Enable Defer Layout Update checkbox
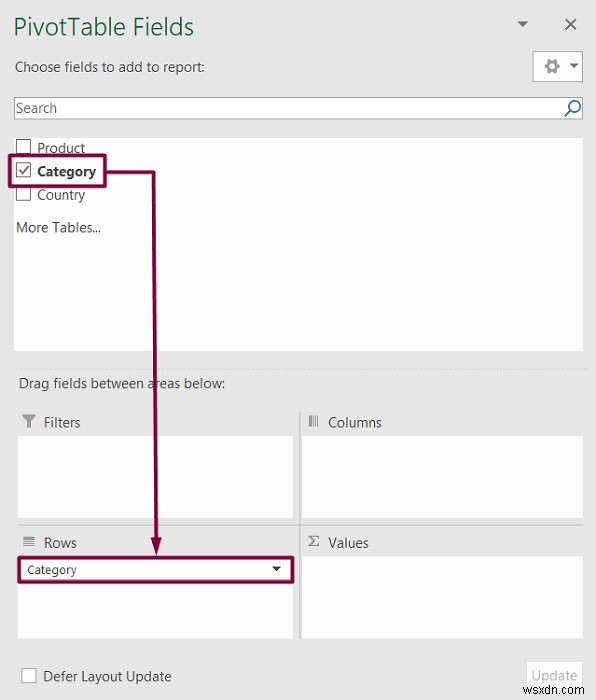Image resolution: width=596 pixels, height=700 pixels. point(29,675)
